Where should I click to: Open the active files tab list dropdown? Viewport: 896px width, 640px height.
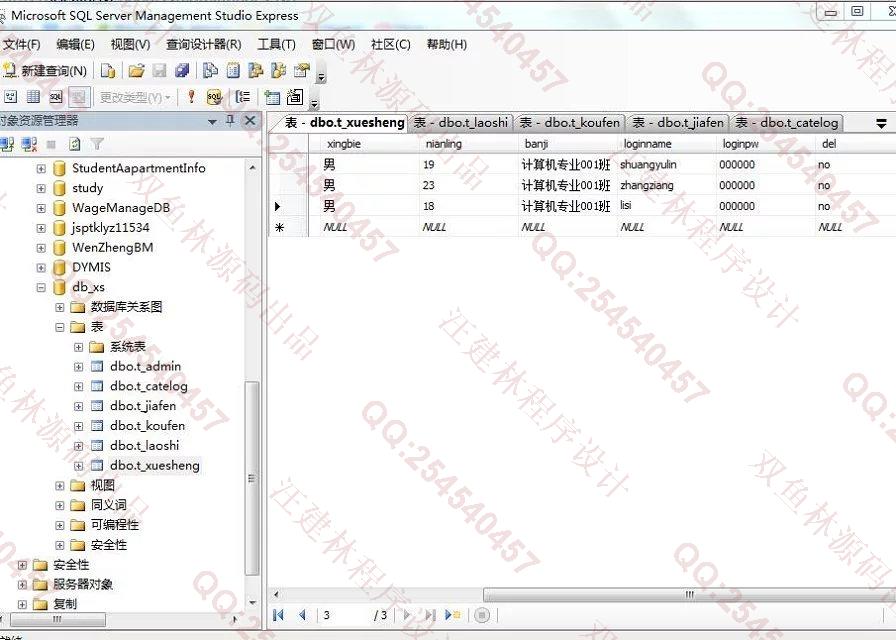(x=881, y=123)
